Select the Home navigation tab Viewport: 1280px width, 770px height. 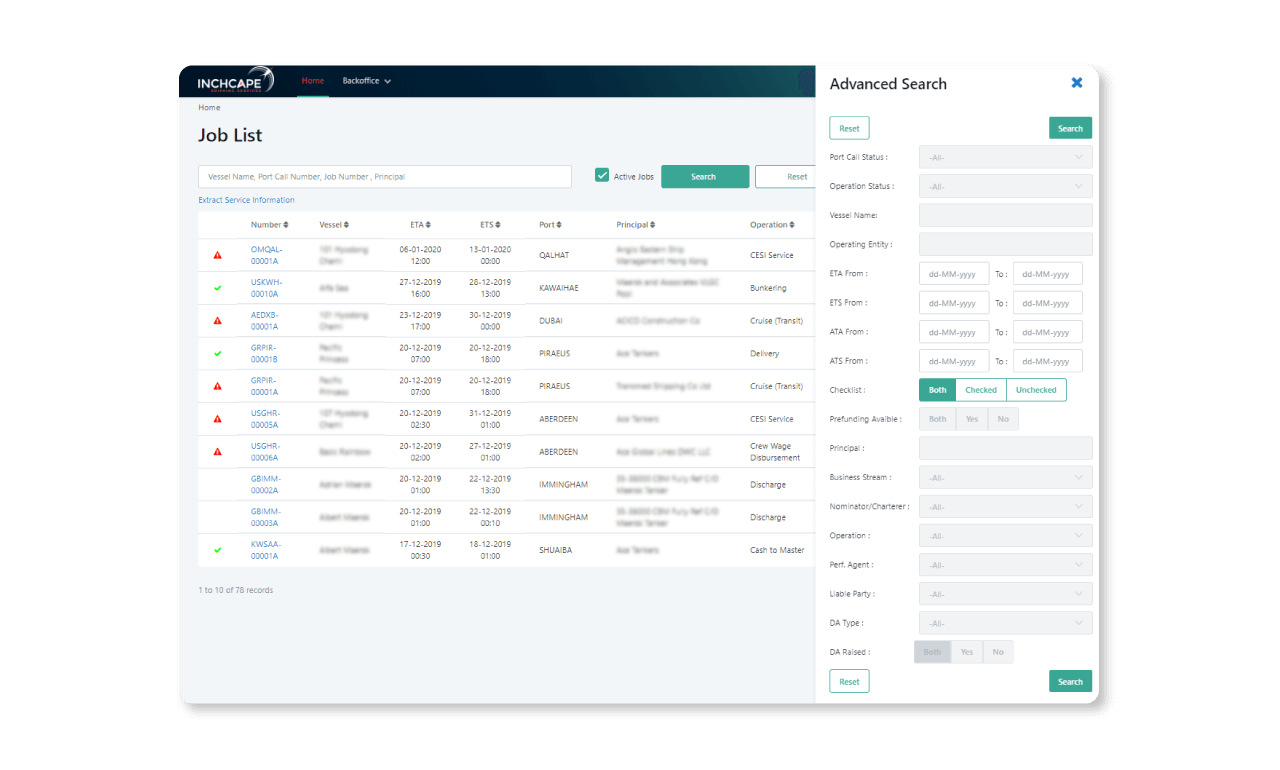click(312, 81)
